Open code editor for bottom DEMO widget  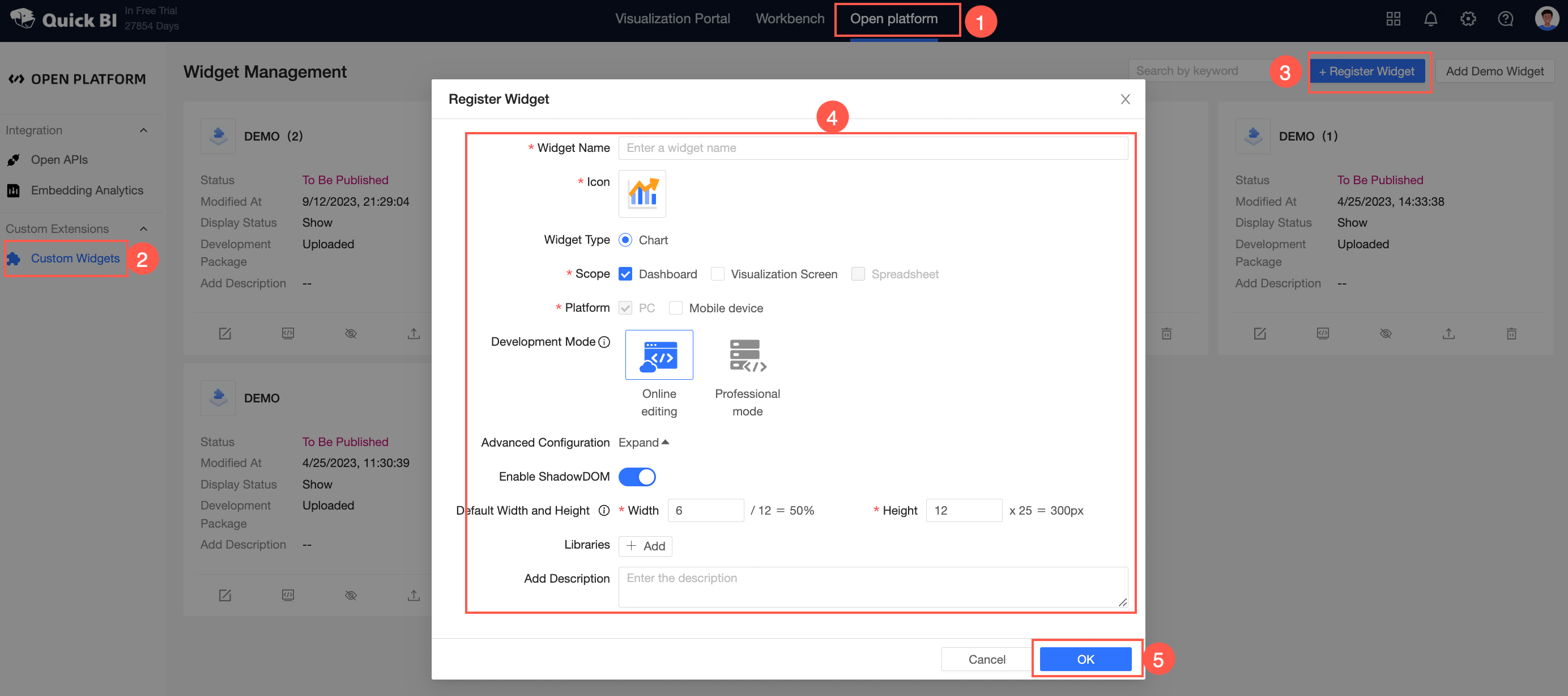(x=288, y=596)
